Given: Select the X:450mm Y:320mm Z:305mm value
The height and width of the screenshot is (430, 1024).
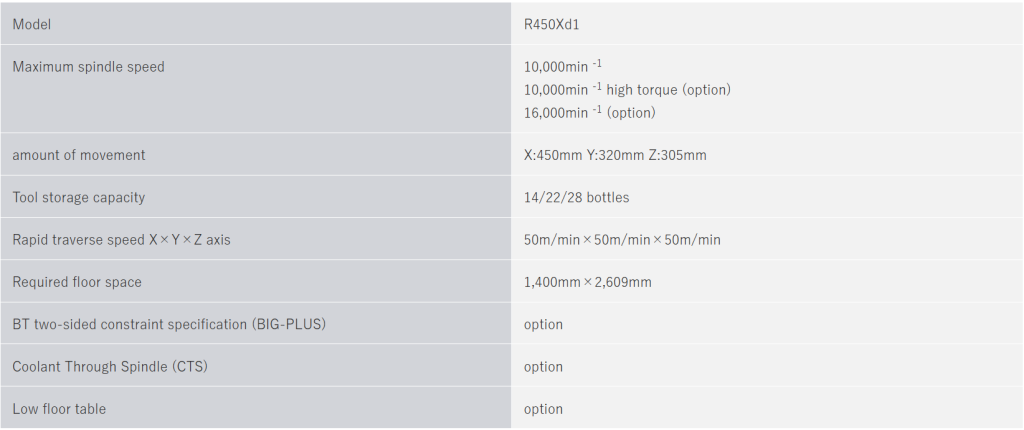Looking at the screenshot, I should (x=615, y=155).
